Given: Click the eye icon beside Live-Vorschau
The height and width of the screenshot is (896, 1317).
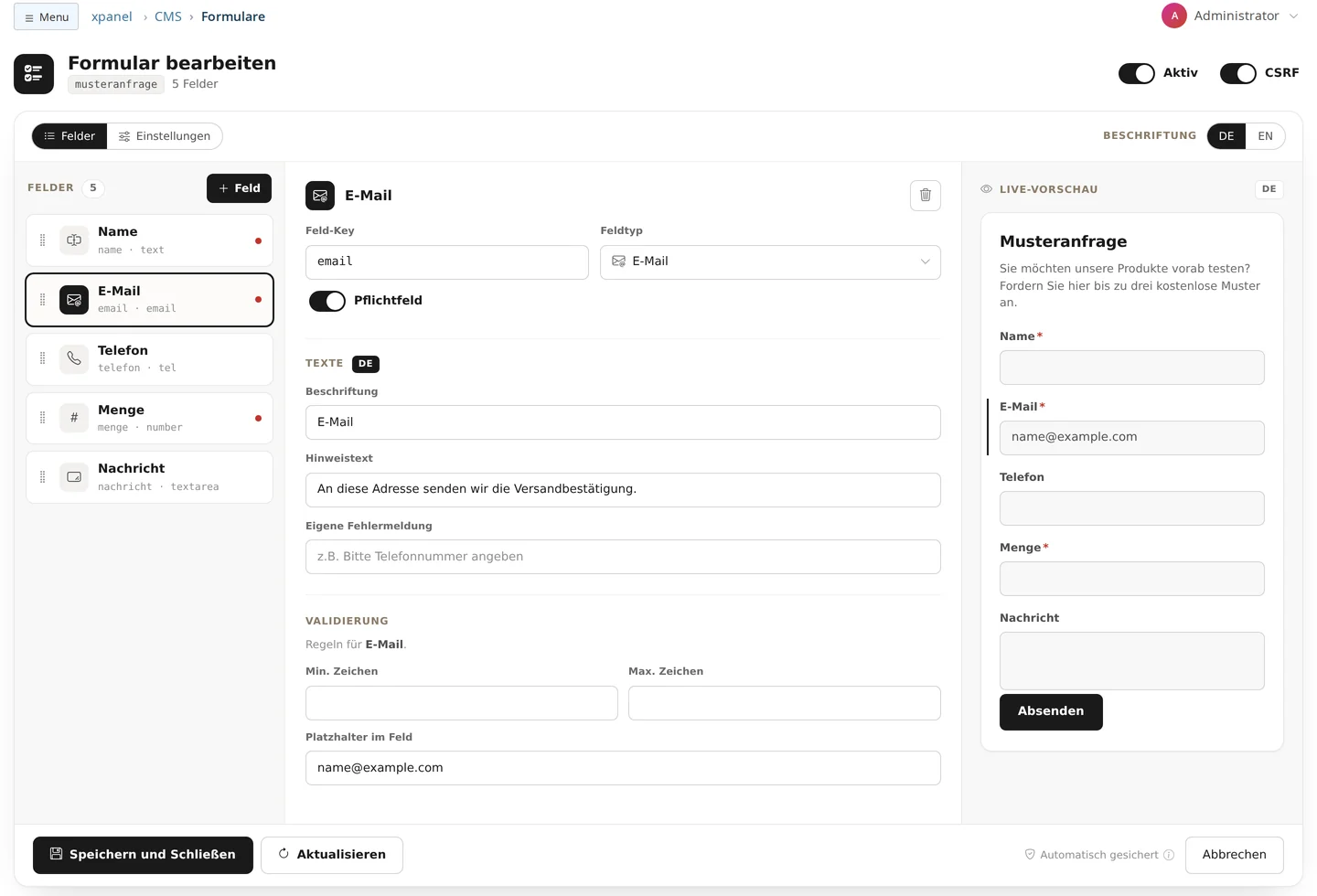Looking at the screenshot, I should coord(987,189).
